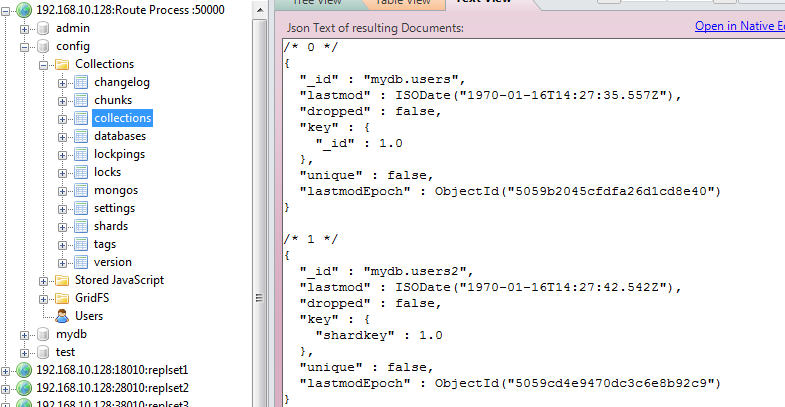Click the lockpings collection table icon
This screenshot has width=785, height=407.
click(x=81, y=154)
